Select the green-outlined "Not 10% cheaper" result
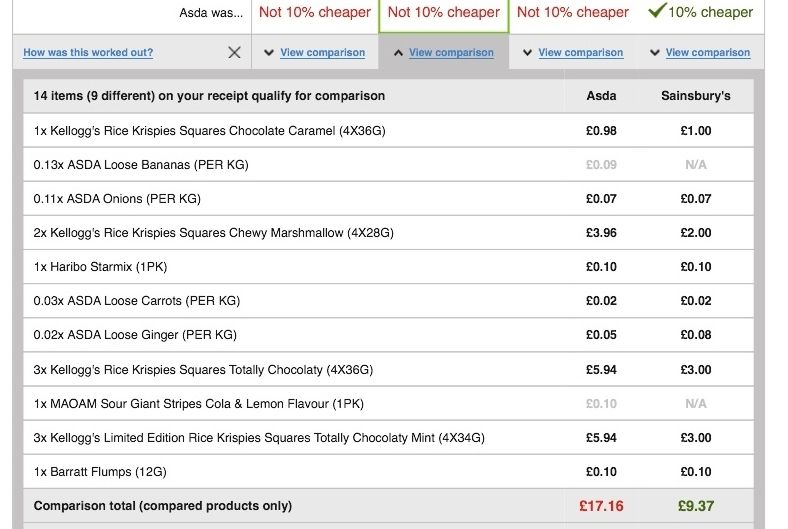 coord(443,13)
